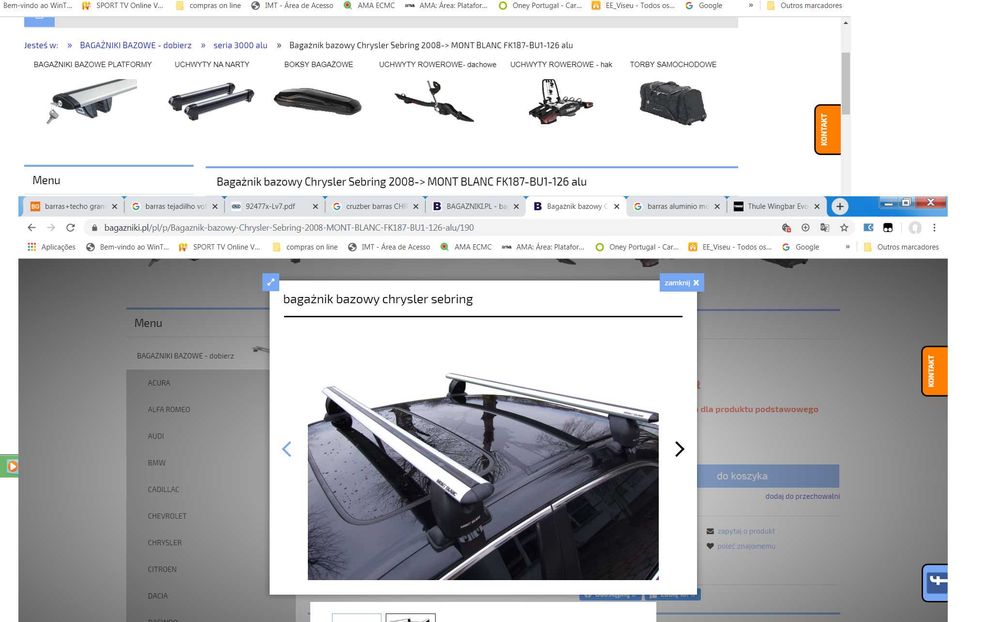Close the lightbox with zamknij button
1000x622 pixels.
[x=681, y=283]
